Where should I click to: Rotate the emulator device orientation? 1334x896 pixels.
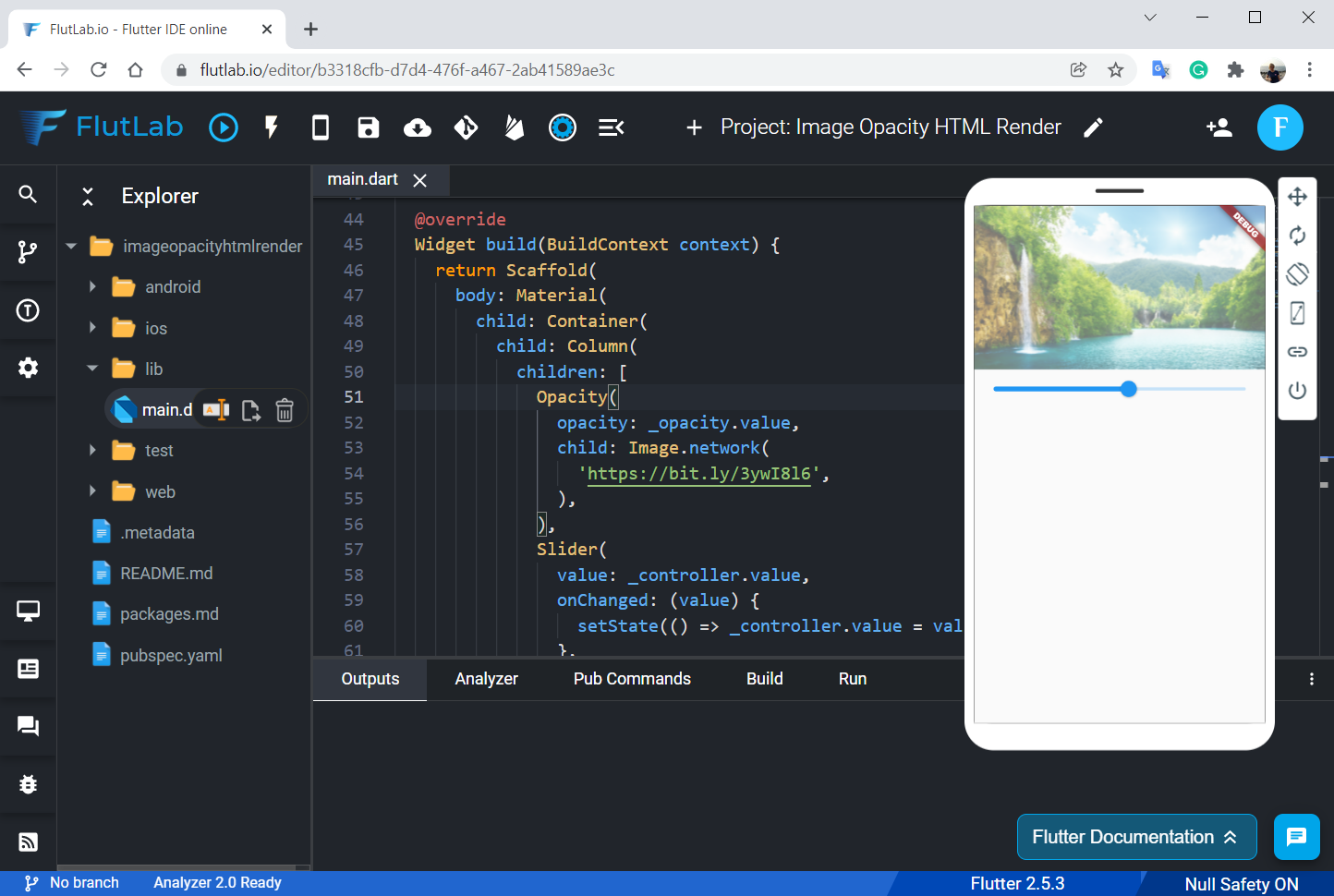coord(1297,274)
